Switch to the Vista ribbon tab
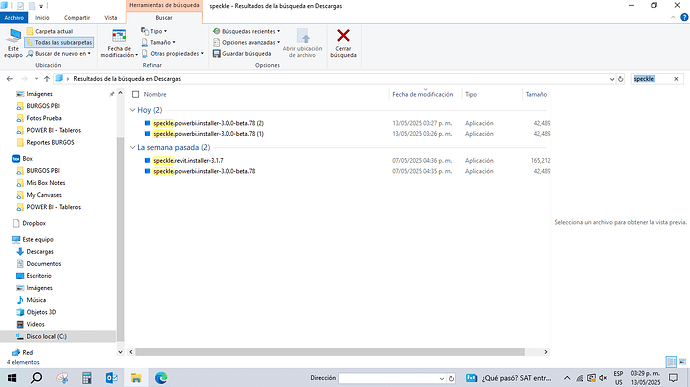 pyautogui.click(x=111, y=18)
